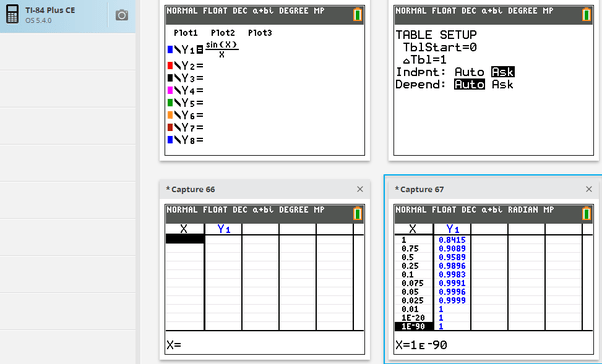The image size is (602, 364).
Task: Click the value 0.9991 in the table
Action: 452,283
